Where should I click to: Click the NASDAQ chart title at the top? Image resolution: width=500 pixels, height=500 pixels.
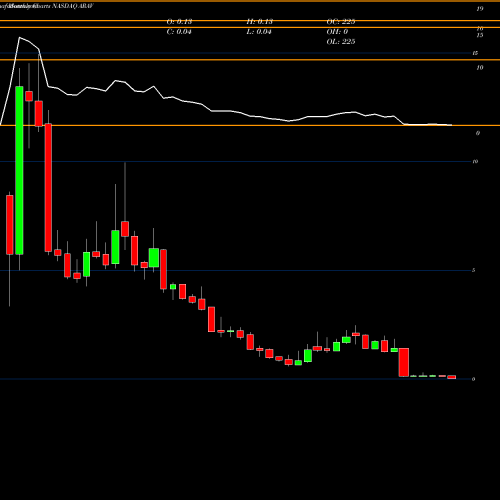click(47, 6)
